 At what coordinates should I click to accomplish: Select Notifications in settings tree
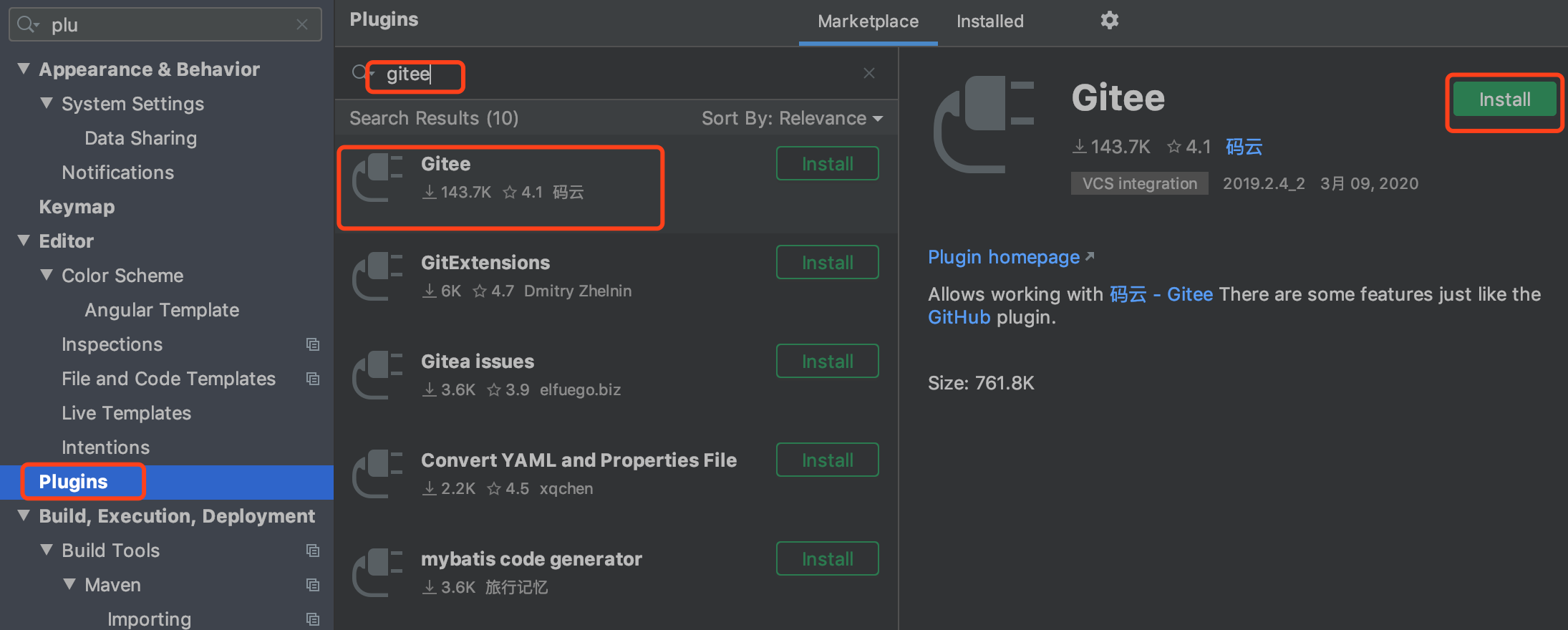(118, 173)
